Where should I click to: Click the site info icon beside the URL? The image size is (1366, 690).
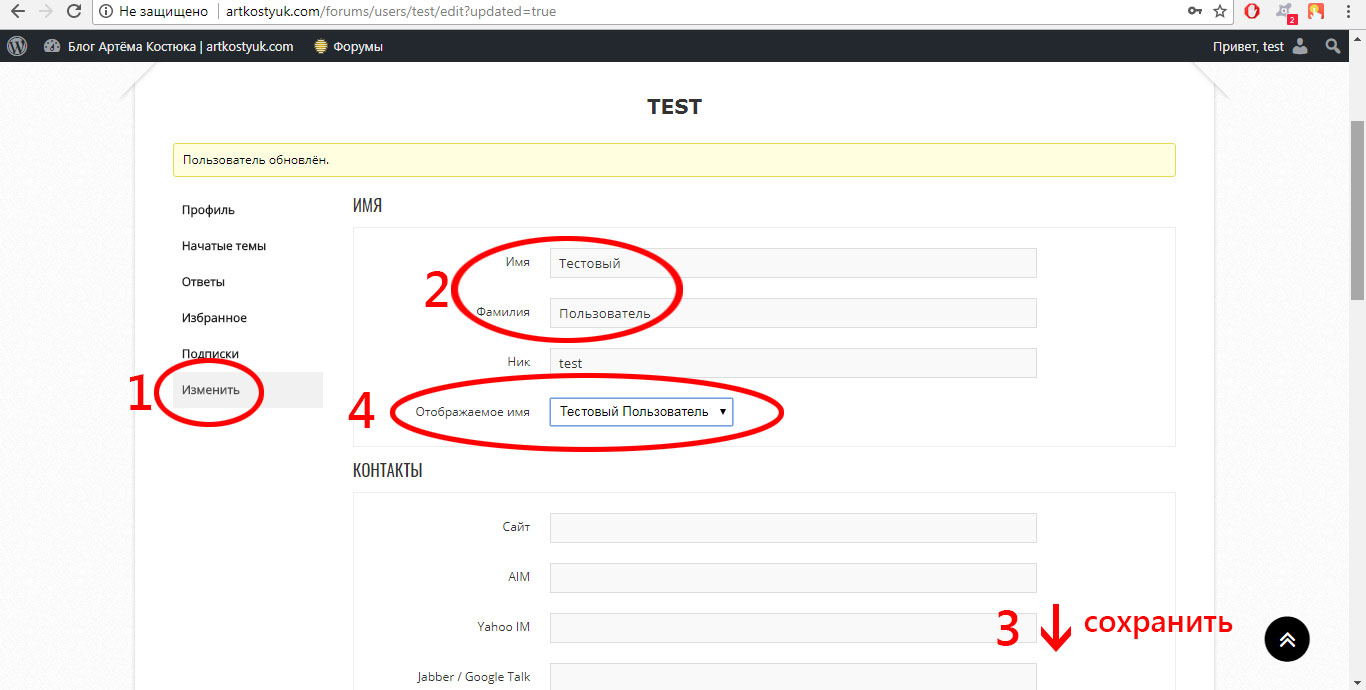coord(106,12)
